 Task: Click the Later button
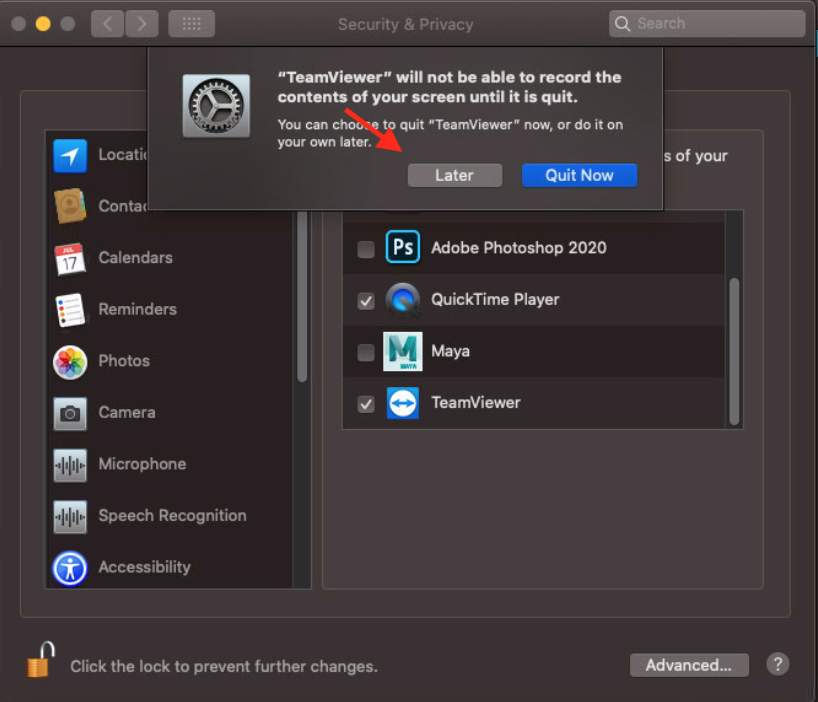(x=455, y=175)
